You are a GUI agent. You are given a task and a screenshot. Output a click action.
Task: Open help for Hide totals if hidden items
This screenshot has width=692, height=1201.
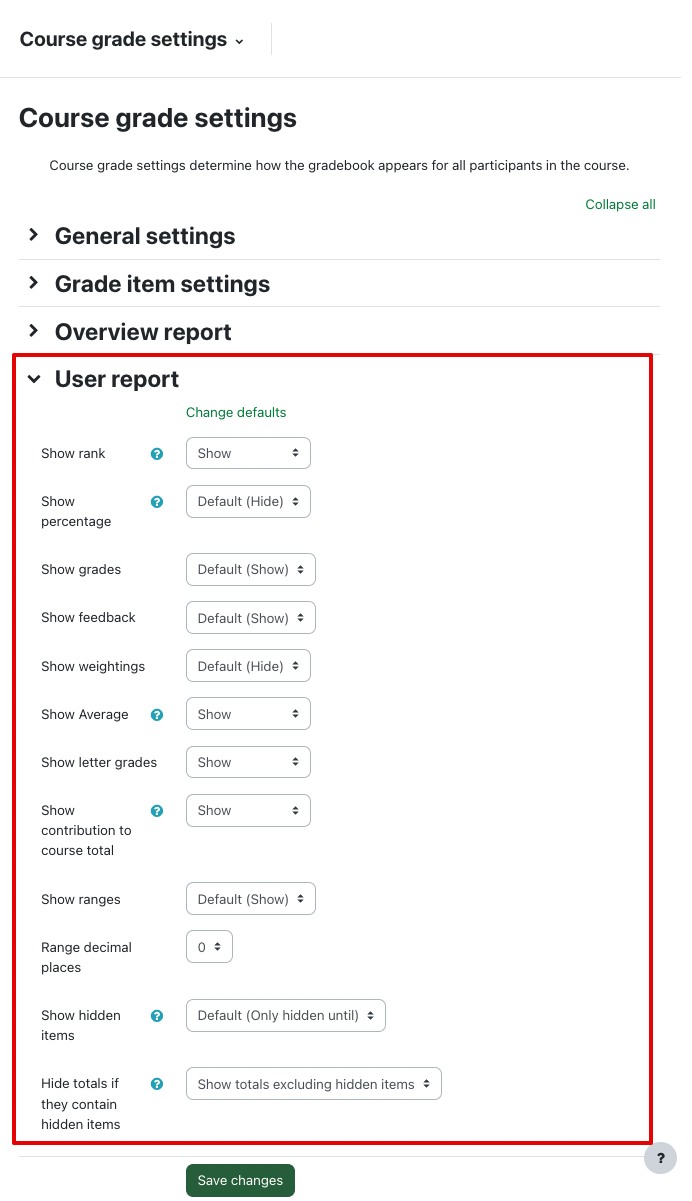point(157,1084)
